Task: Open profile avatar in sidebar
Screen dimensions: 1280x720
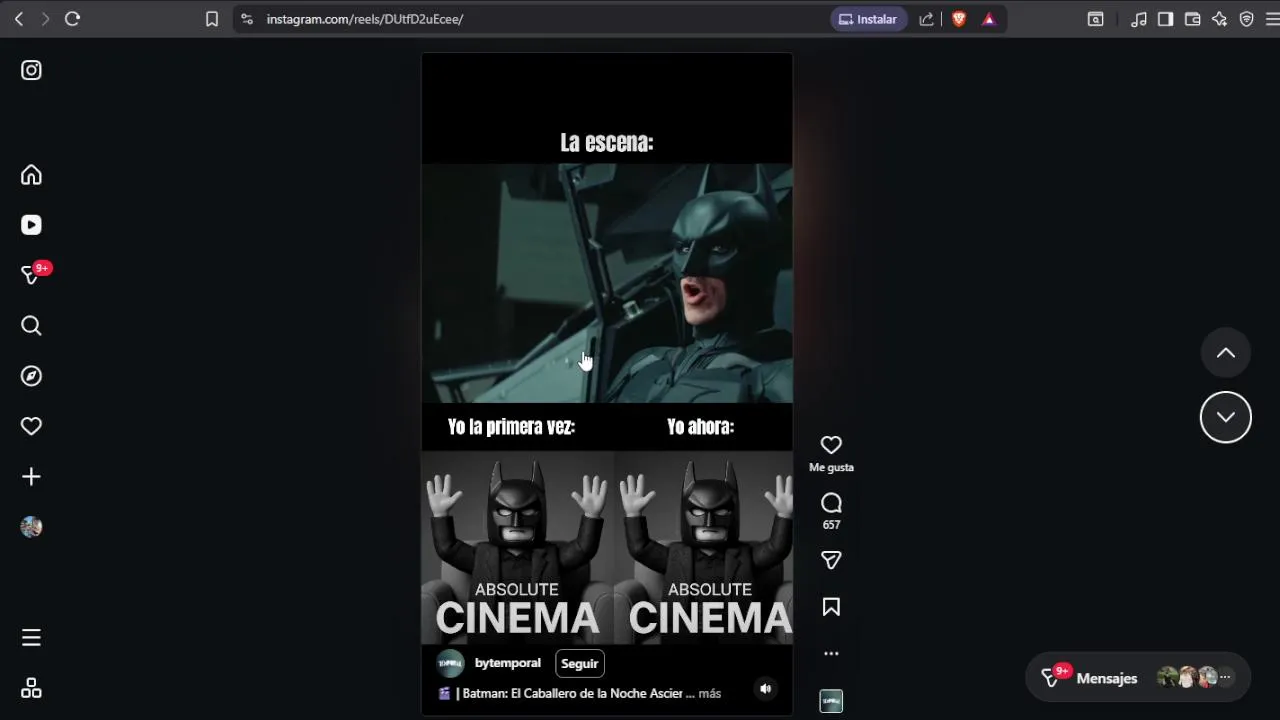Action: click(31, 527)
